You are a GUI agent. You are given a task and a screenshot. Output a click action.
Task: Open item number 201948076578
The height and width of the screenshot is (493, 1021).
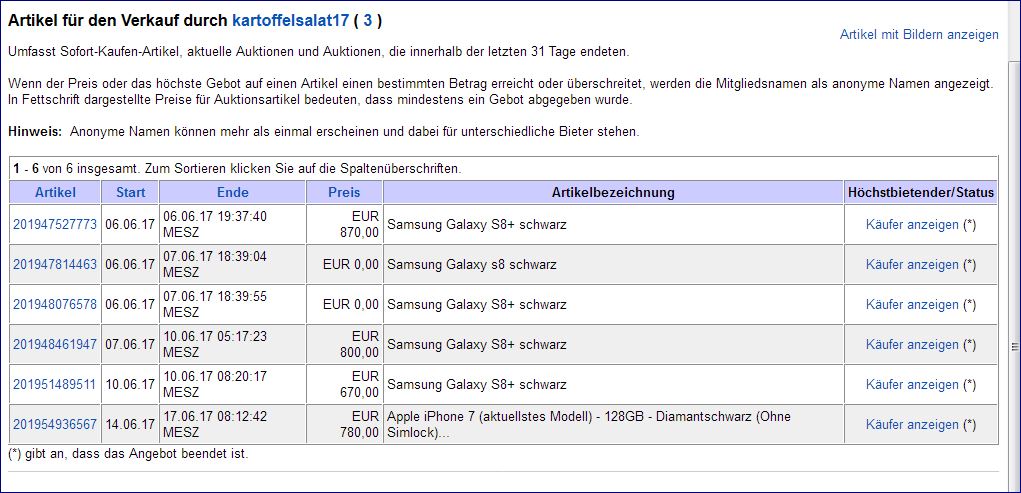pos(55,304)
